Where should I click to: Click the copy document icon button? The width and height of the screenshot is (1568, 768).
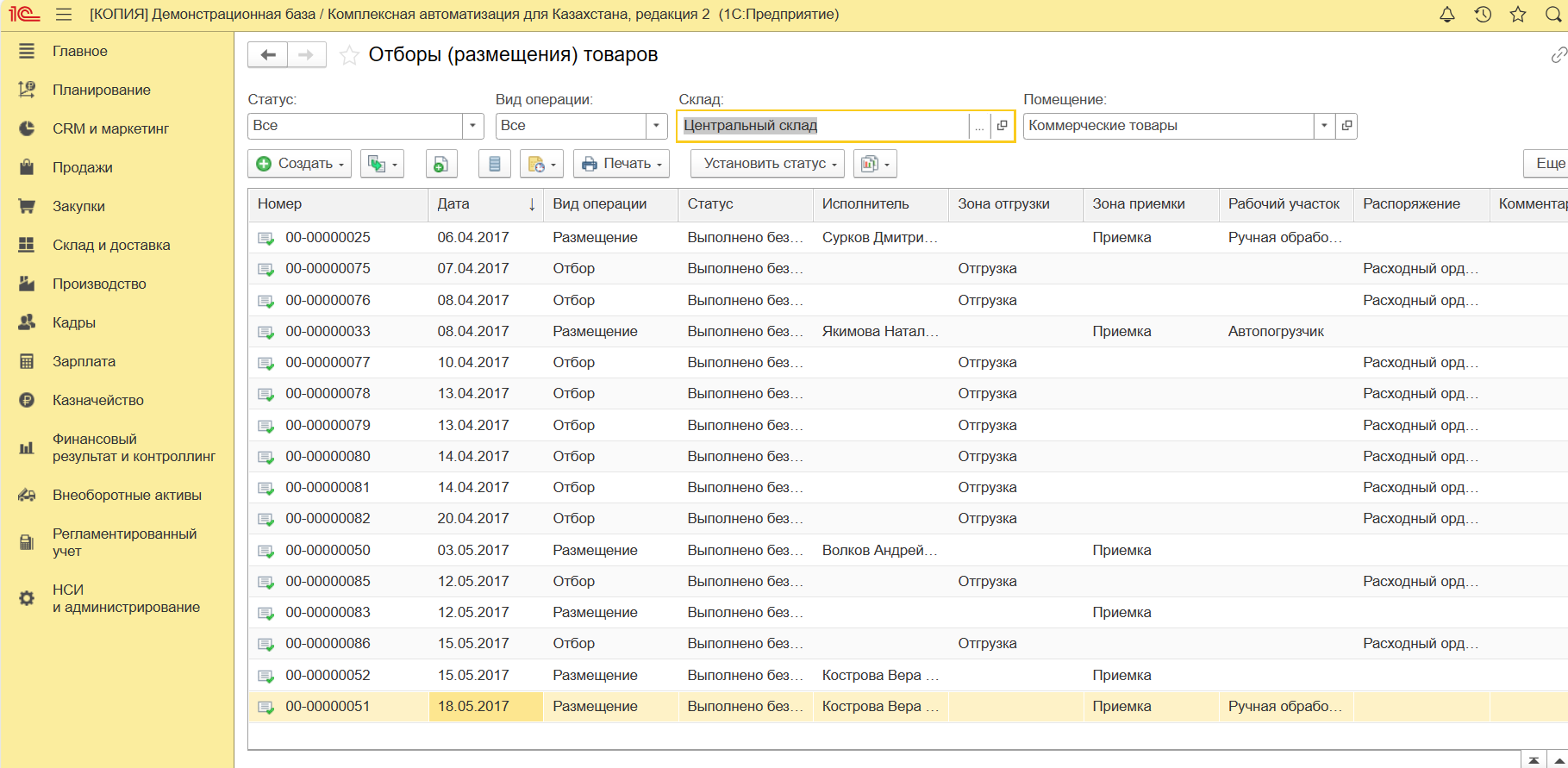click(440, 164)
